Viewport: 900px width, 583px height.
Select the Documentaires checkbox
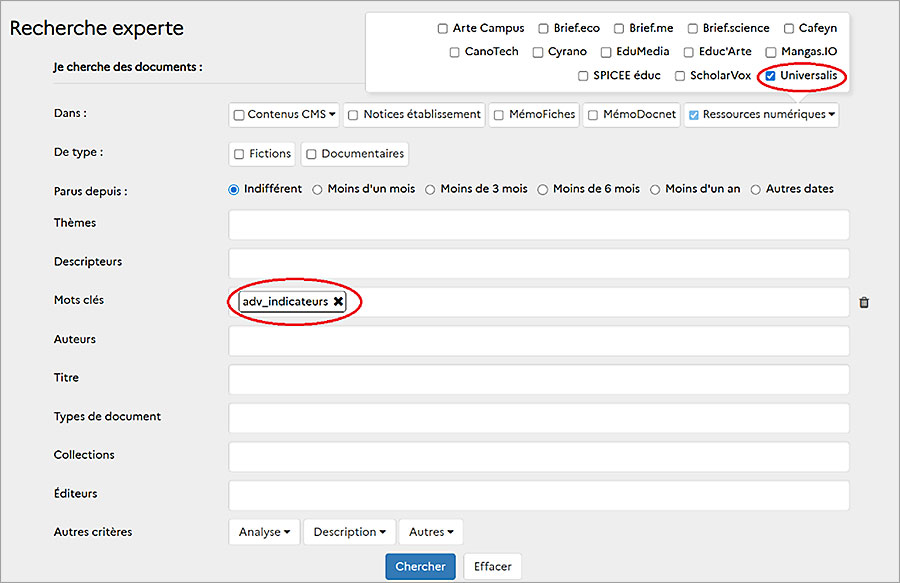[x=311, y=154]
